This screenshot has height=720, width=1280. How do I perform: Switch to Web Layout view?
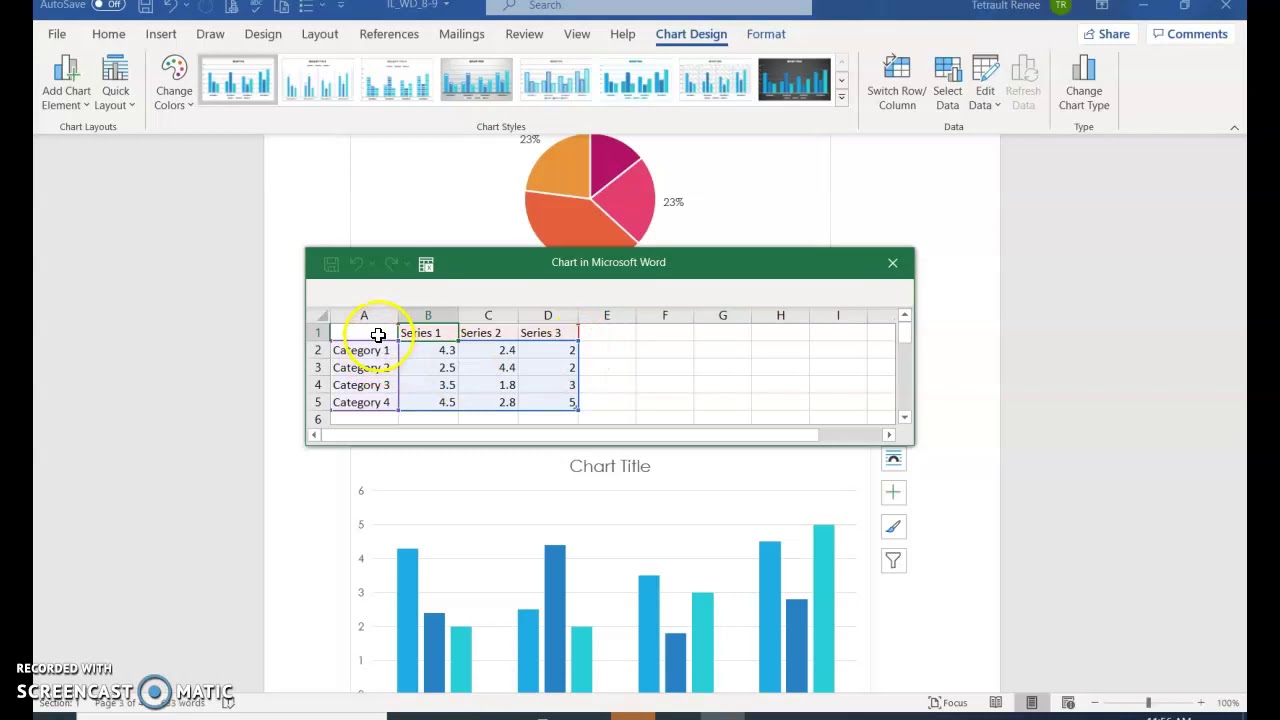[x=1068, y=703]
